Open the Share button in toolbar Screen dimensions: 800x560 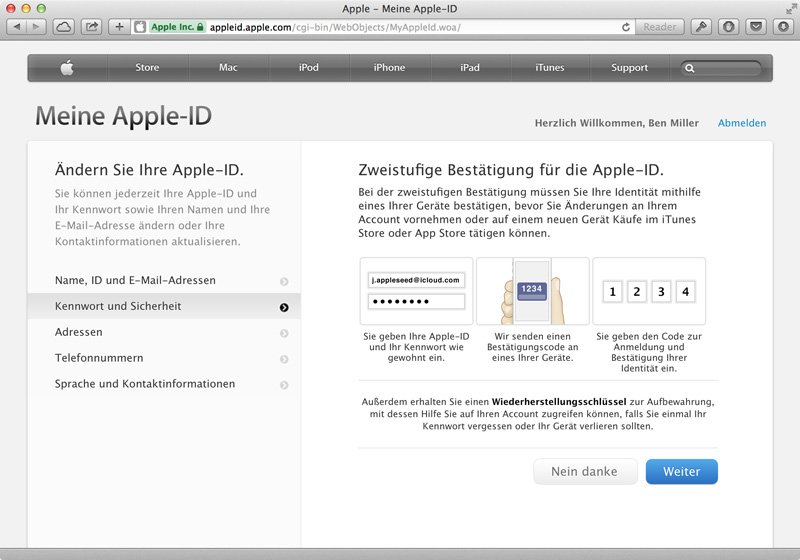(92, 27)
